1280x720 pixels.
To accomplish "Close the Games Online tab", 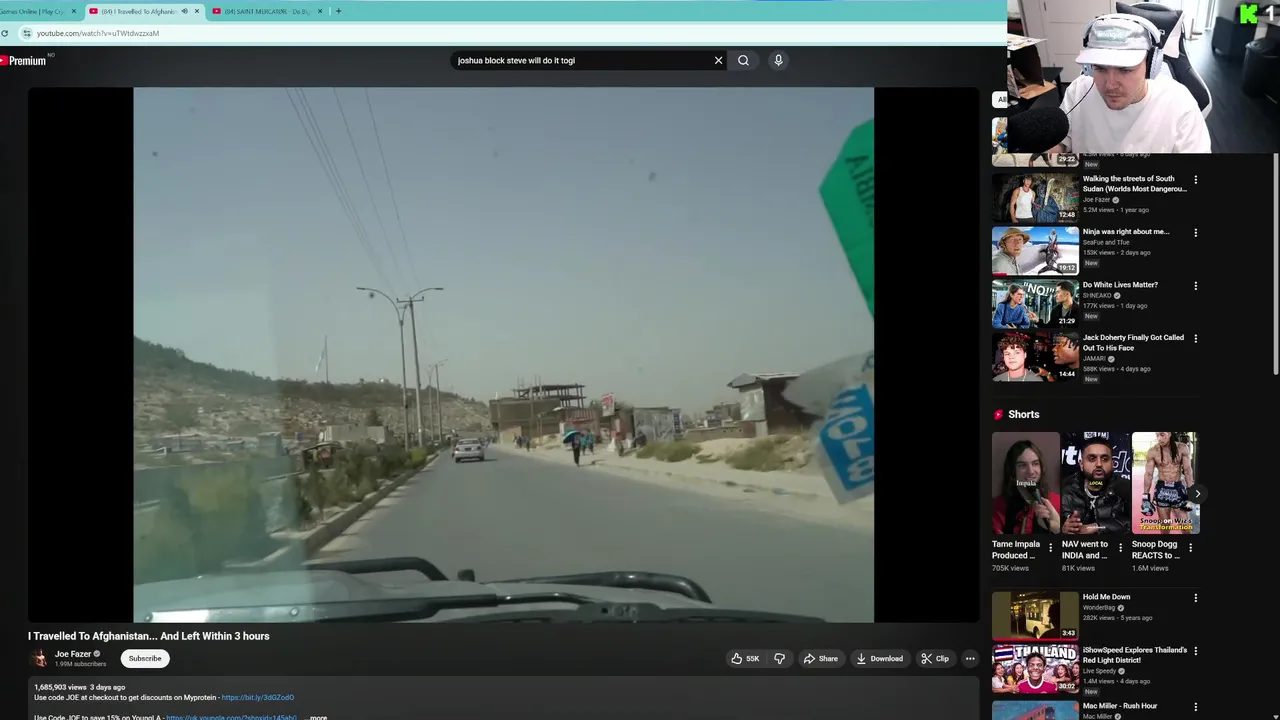I will tap(73, 11).
